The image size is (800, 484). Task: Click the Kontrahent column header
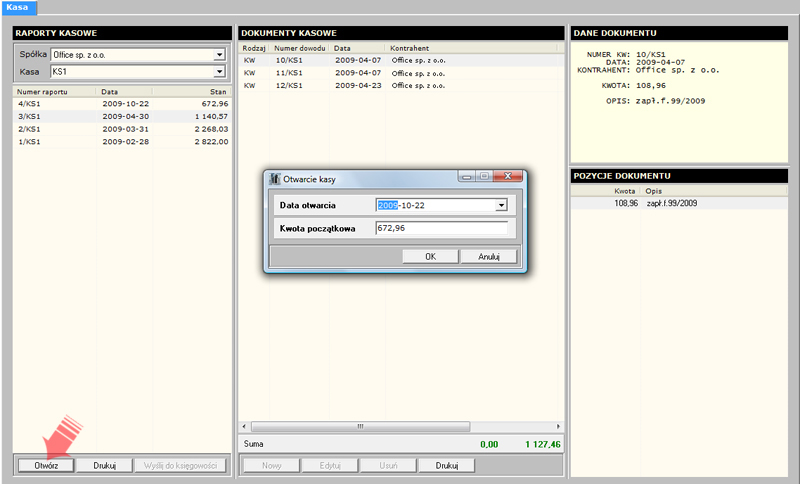tap(471, 48)
